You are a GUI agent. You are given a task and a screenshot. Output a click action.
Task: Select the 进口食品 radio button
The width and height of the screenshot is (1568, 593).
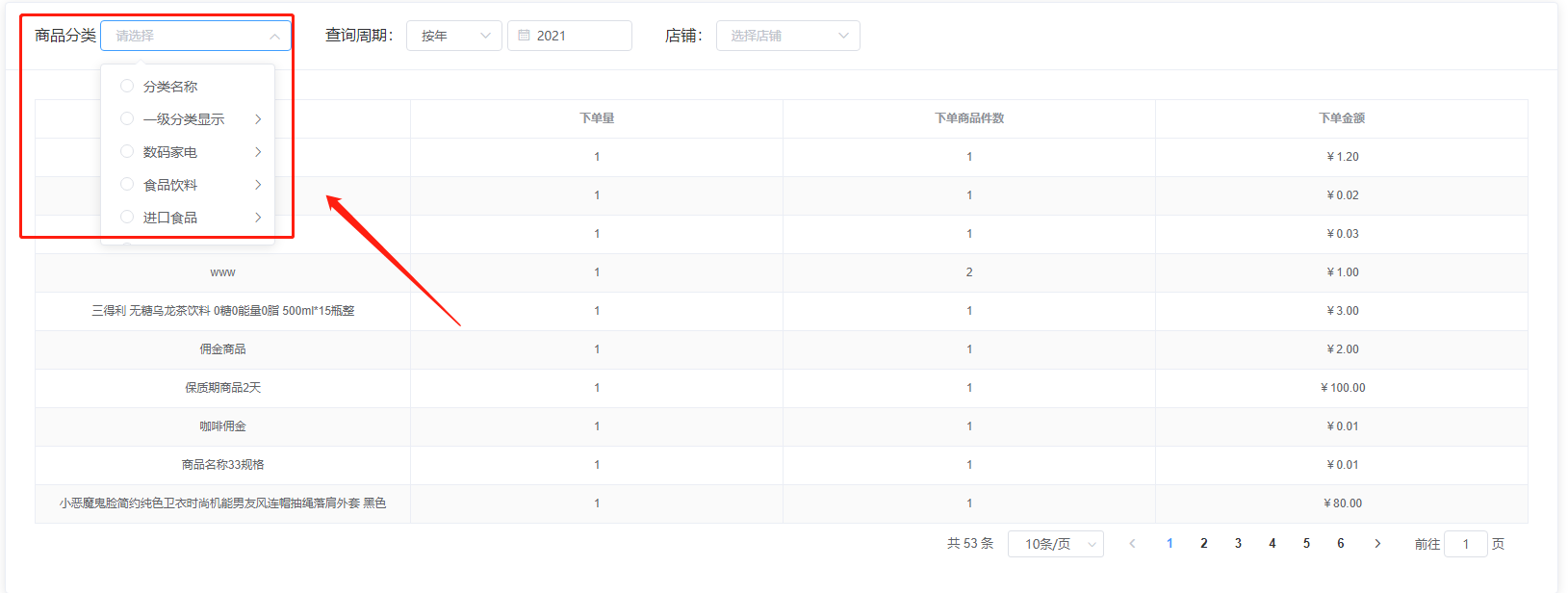[127, 217]
